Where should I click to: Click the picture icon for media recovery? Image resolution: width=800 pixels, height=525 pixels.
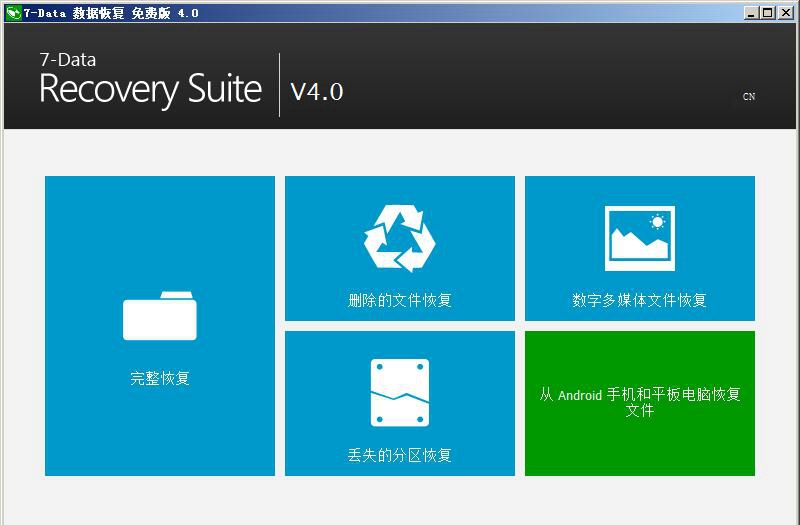639,238
